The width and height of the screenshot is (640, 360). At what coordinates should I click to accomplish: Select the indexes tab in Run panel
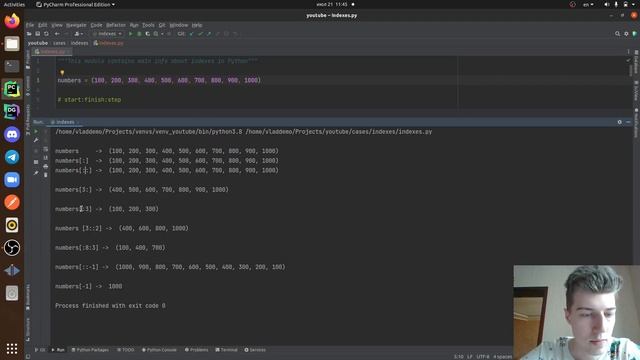point(64,122)
